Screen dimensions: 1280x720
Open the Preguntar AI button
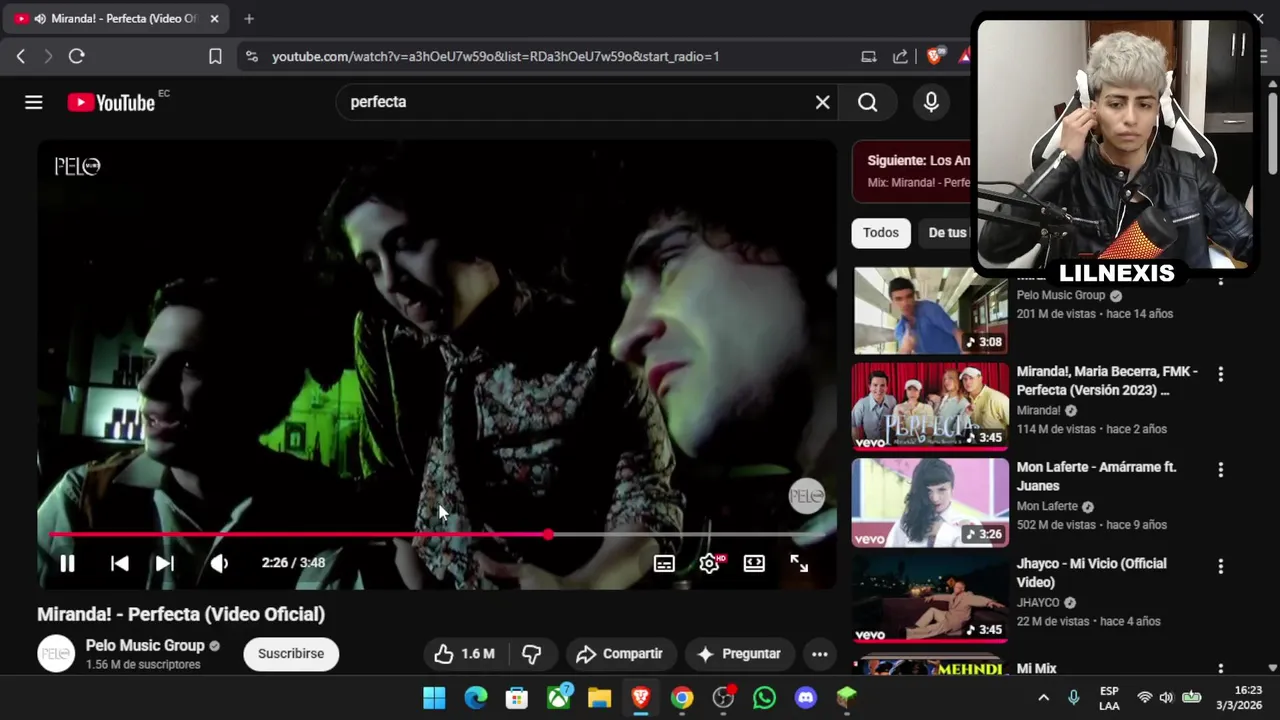[739, 654]
